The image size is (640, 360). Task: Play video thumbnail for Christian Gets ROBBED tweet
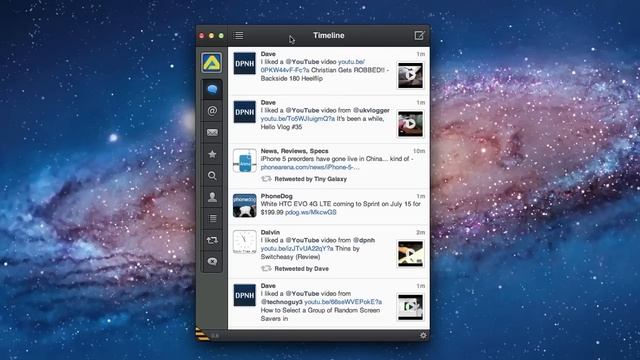(x=410, y=76)
